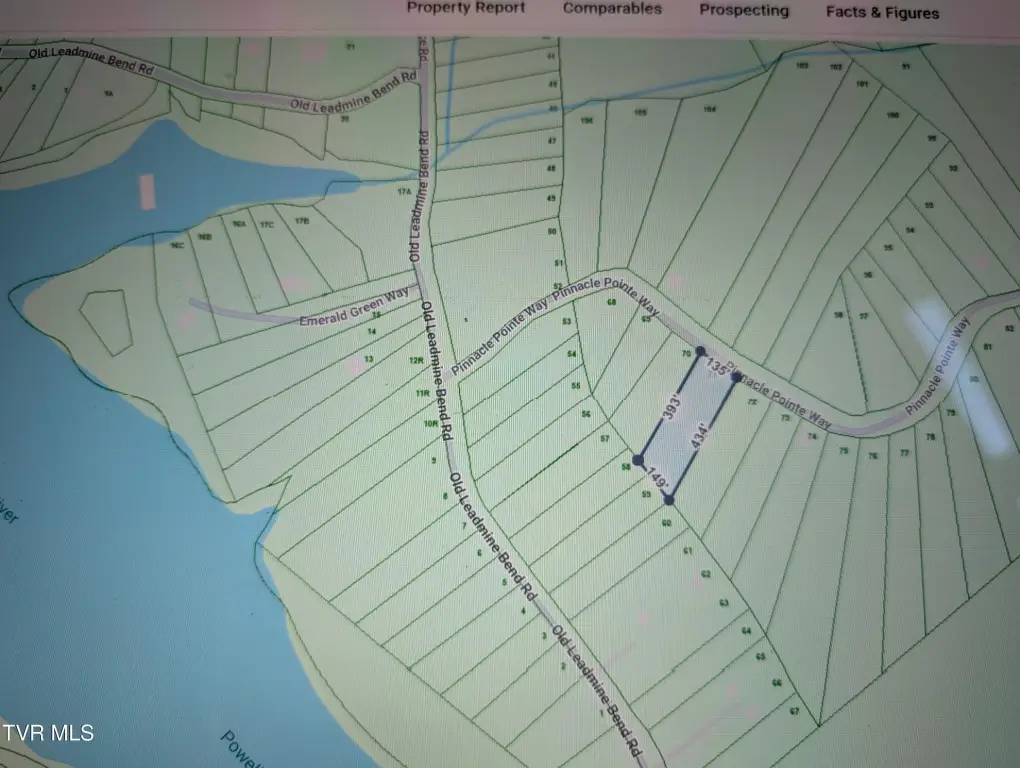
Task: Open the Property Report tab
Action: click(465, 9)
